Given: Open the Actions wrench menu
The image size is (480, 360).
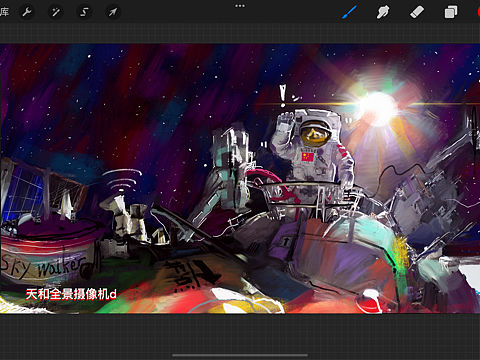Looking at the screenshot, I should (x=27, y=12).
